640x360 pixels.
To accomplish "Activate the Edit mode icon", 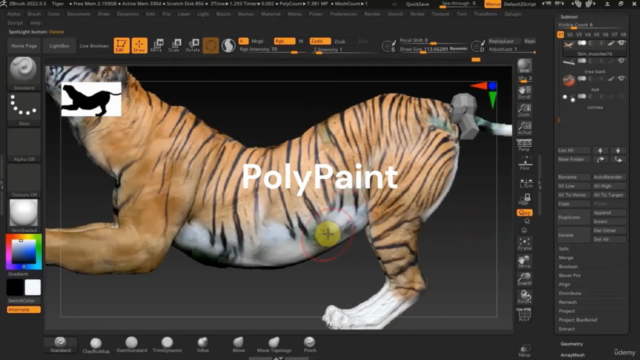I will (x=121, y=45).
